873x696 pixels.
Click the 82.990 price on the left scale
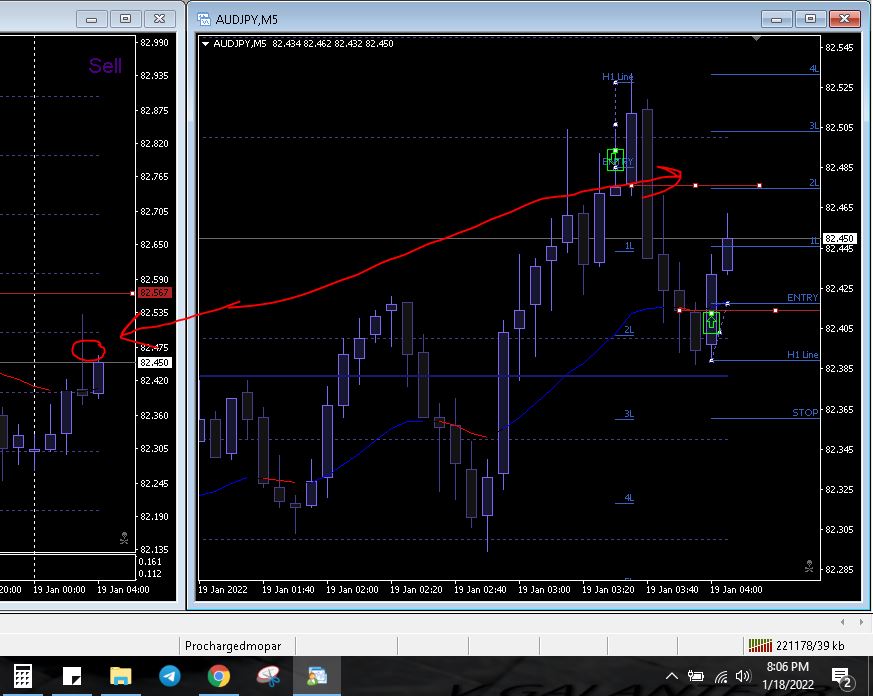point(154,42)
